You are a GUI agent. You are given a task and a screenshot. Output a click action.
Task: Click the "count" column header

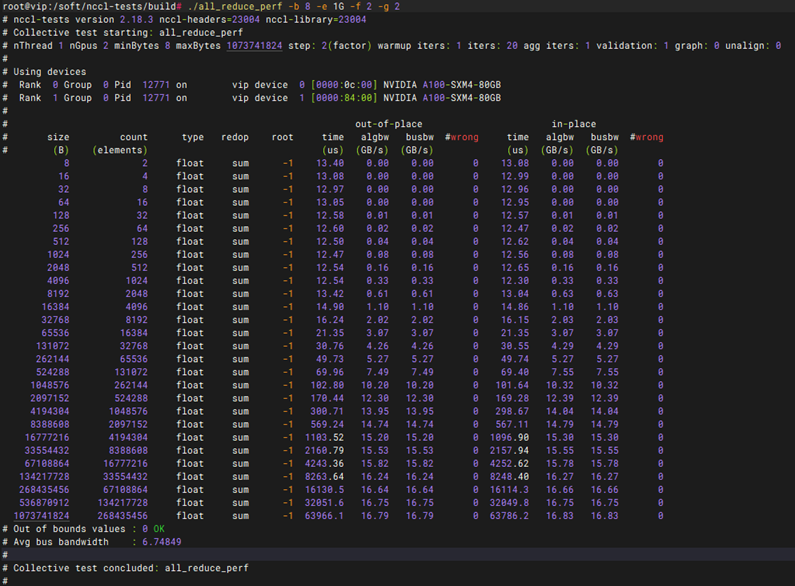(x=134, y=137)
